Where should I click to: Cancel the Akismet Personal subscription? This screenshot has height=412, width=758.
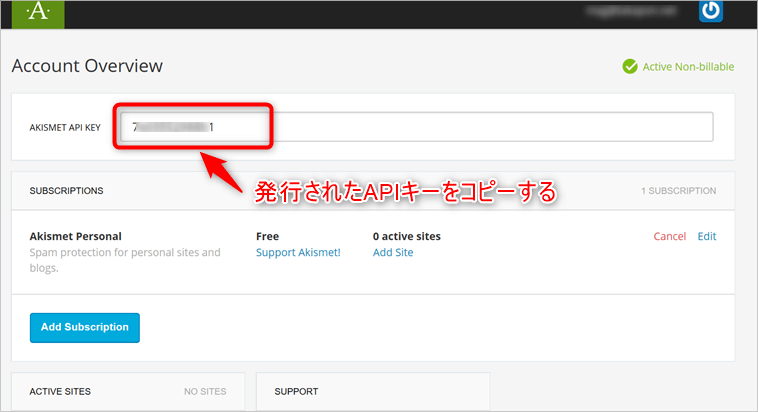tap(669, 236)
